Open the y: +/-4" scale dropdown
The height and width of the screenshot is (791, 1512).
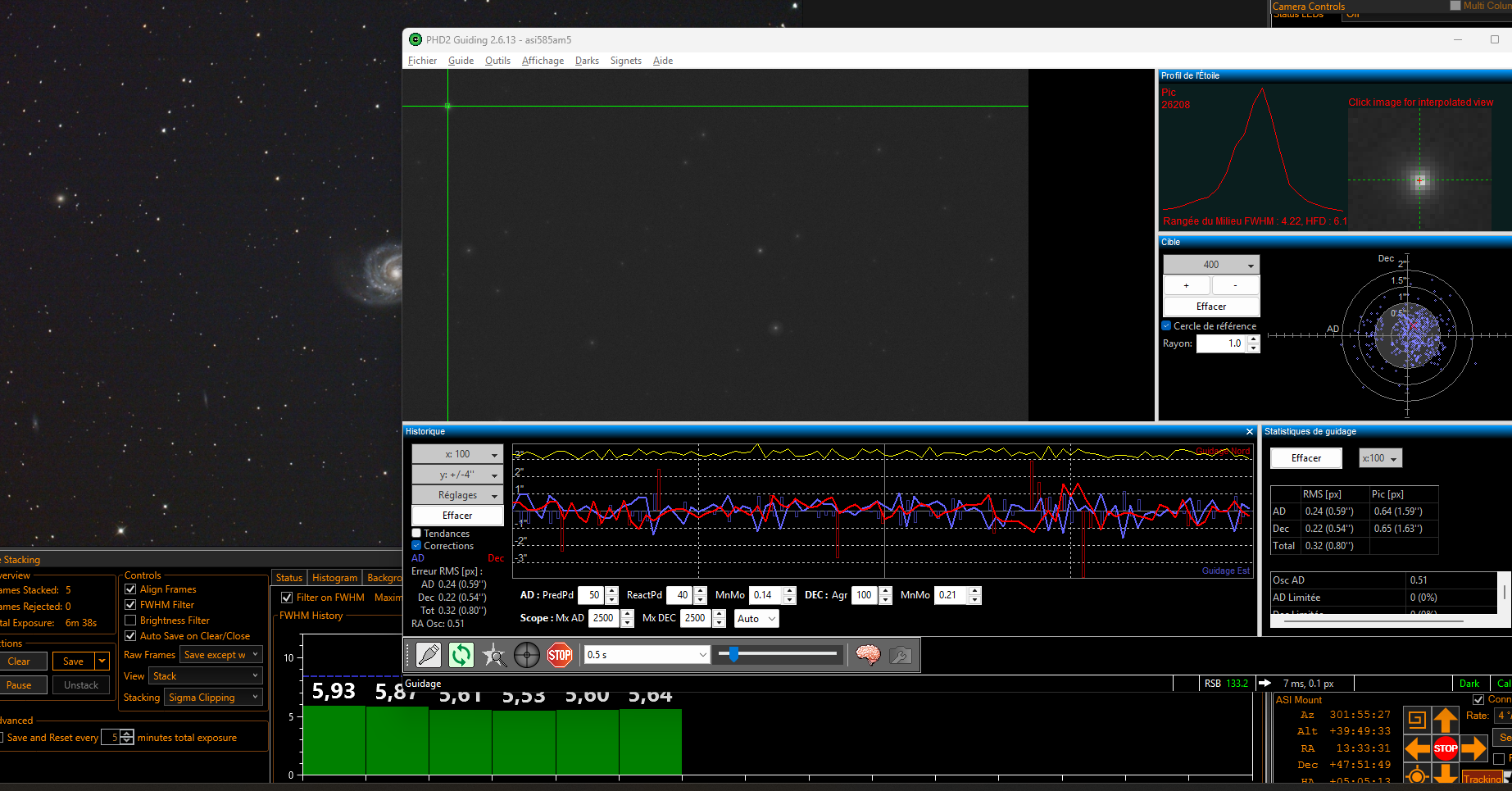457,475
